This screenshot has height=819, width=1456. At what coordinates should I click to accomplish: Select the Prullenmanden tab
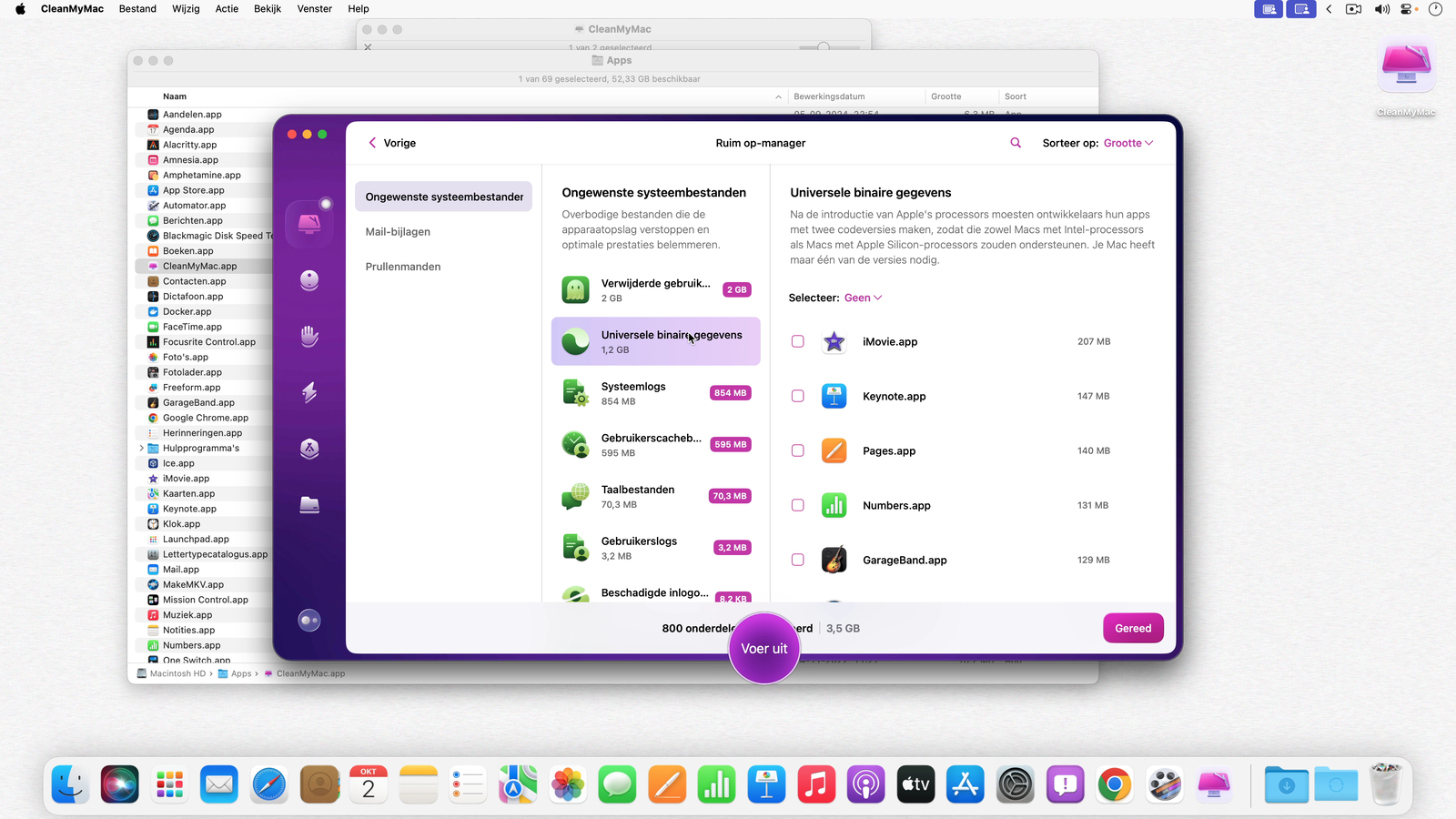click(x=403, y=267)
